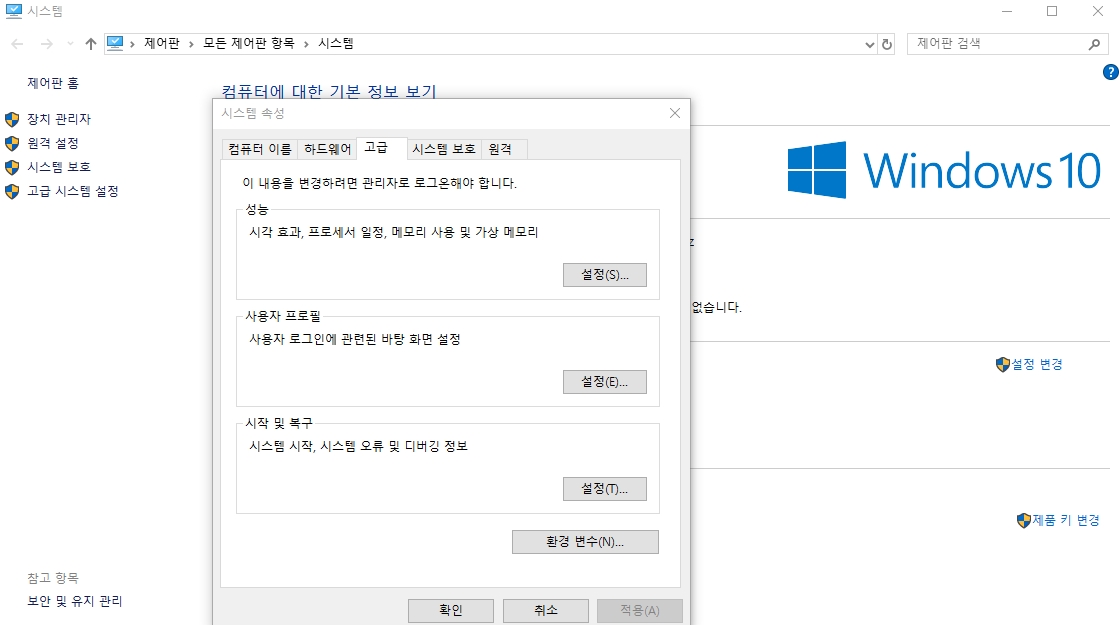Image resolution: width=1119 pixels, height=625 pixels.
Task: Close the 시스템 속성 dialog
Action: tap(674, 113)
